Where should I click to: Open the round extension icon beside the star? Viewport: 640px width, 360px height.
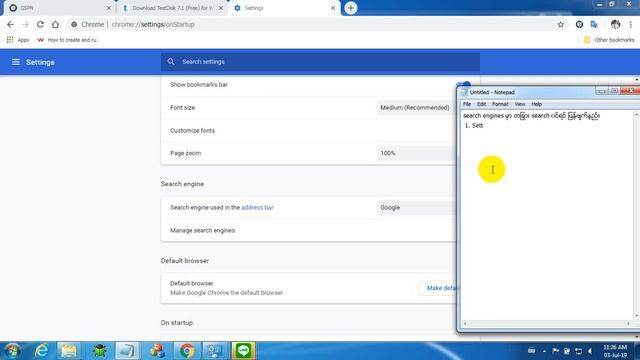pyautogui.click(x=579, y=24)
